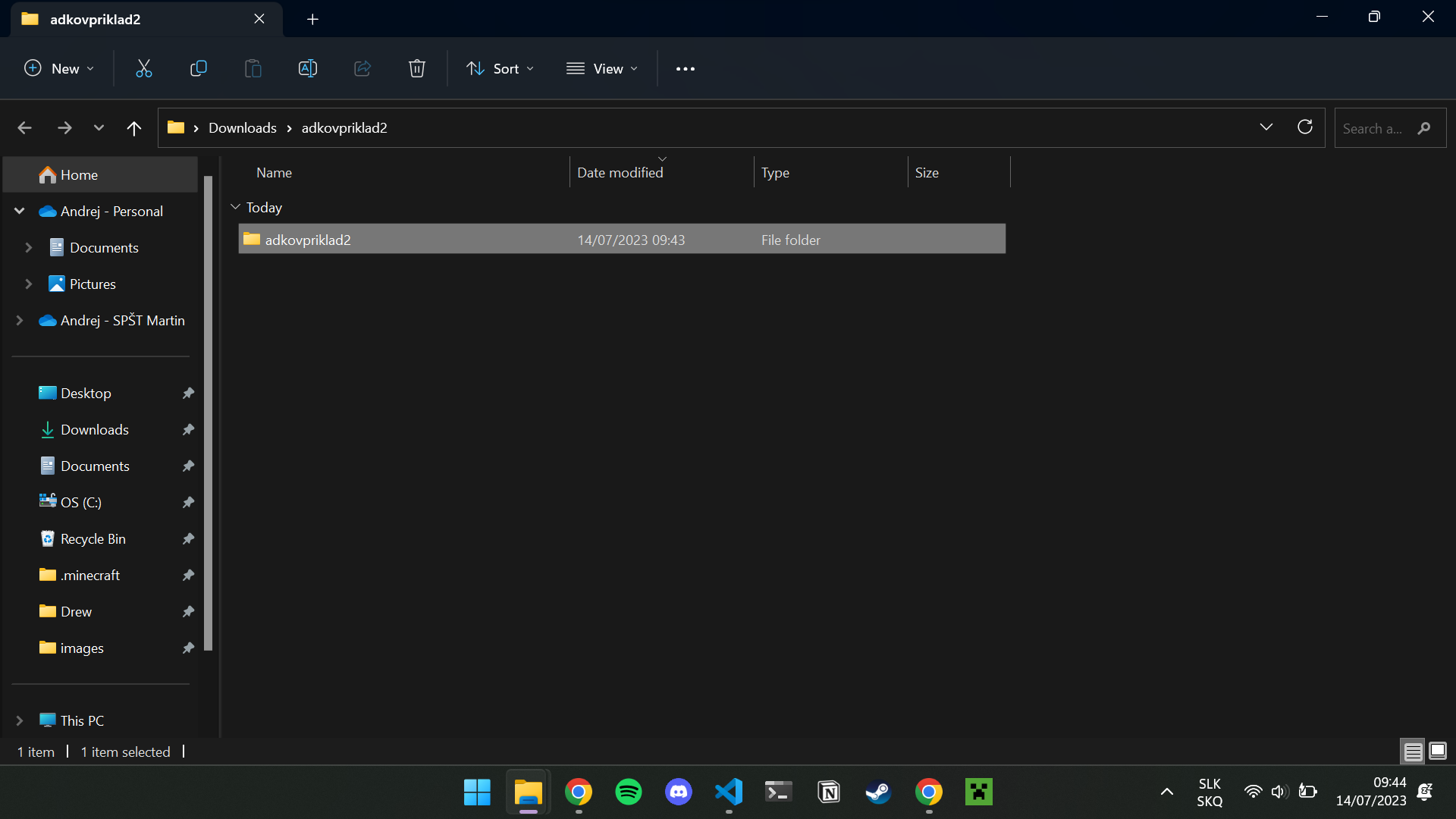Open Minecraft from the taskbar
The image size is (1456, 819).
(x=979, y=792)
